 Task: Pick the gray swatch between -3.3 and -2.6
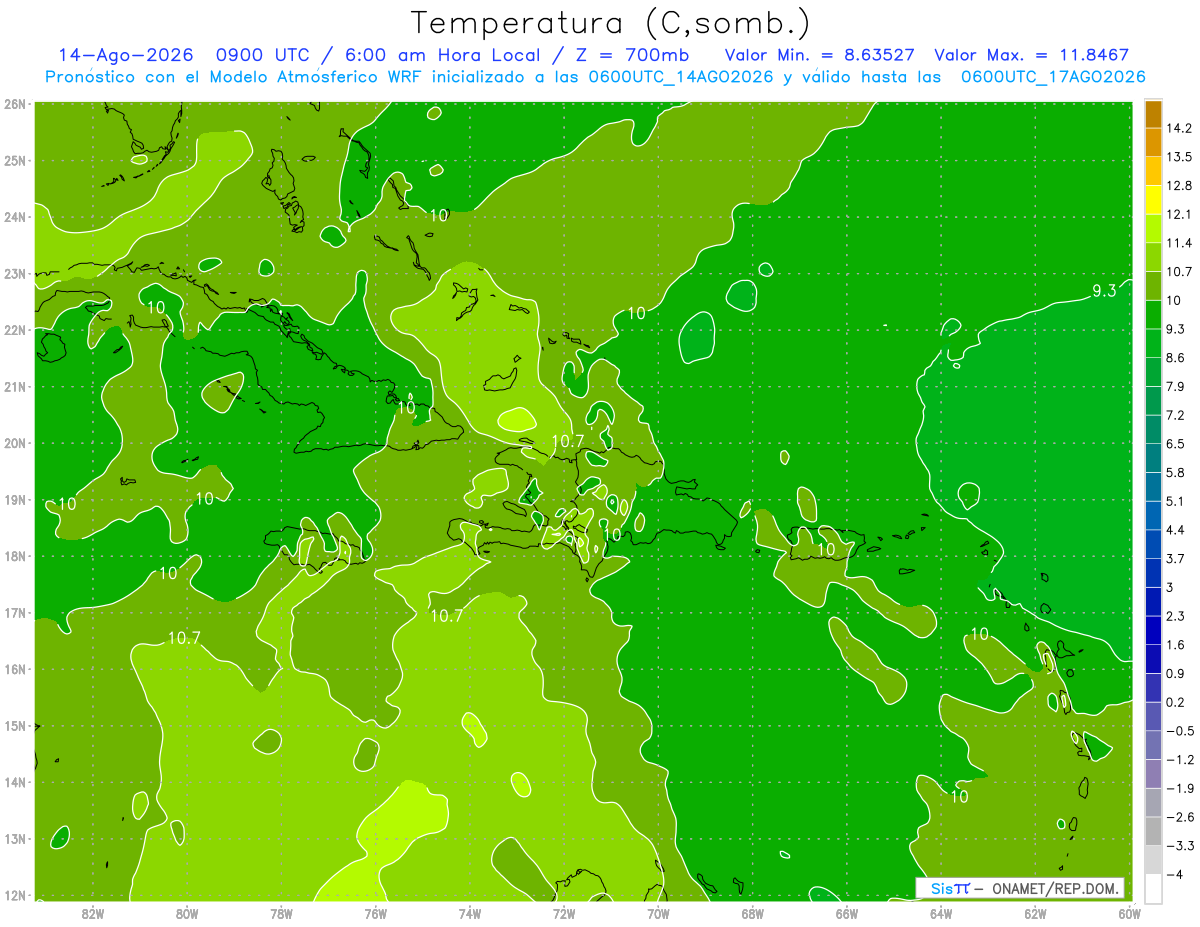point(1153,831)
